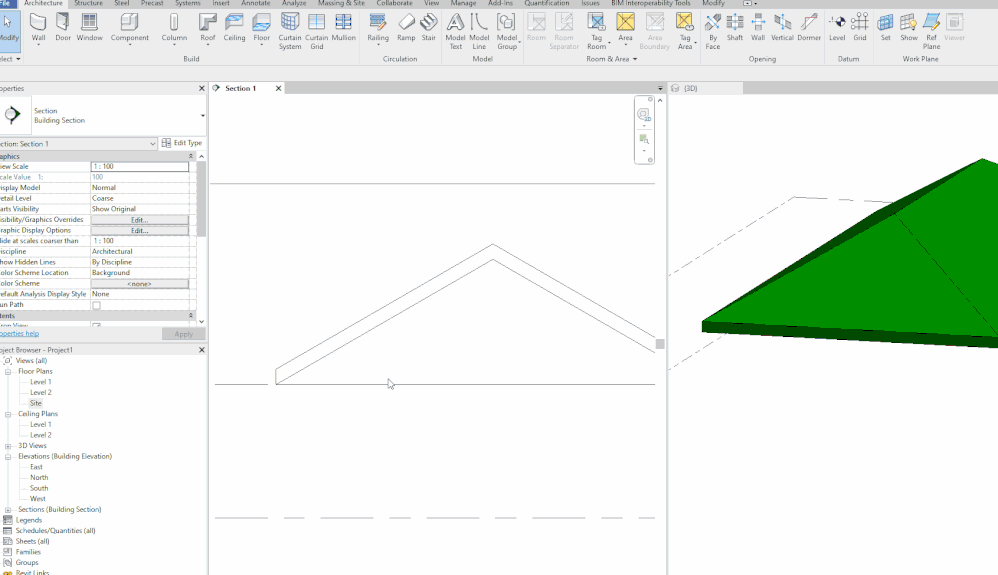
Task: Select Level 2 under Ceiling Plans
Action: pos(41,435)
